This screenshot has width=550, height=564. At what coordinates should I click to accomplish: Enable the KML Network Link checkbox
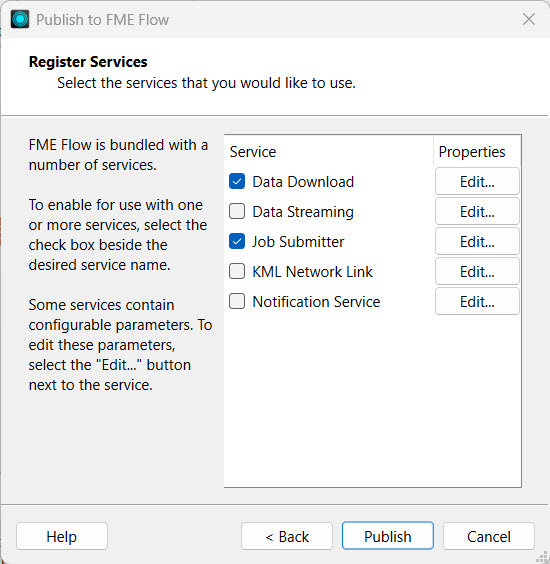[x=237, y=271]
